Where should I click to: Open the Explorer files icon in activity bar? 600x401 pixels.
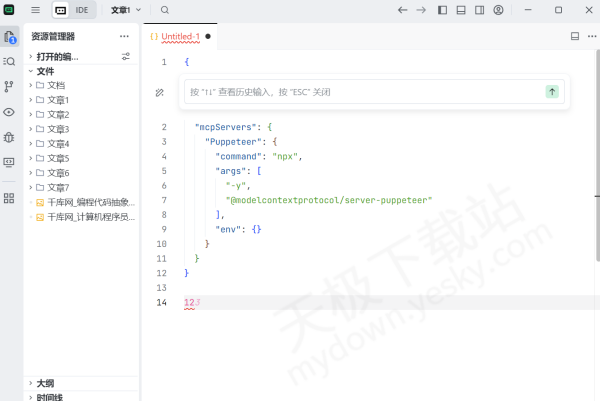[x=10, y=37]
